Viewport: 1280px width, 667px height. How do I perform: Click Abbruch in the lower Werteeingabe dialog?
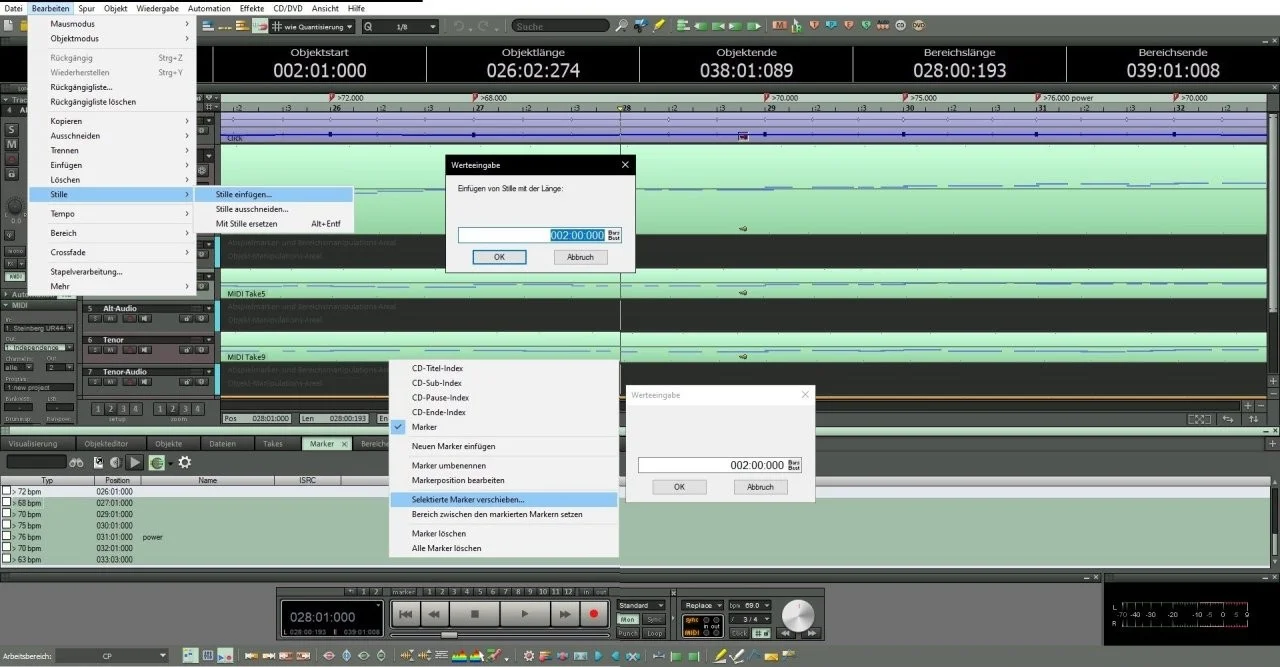pyautogui.click(x=760, y=487)
